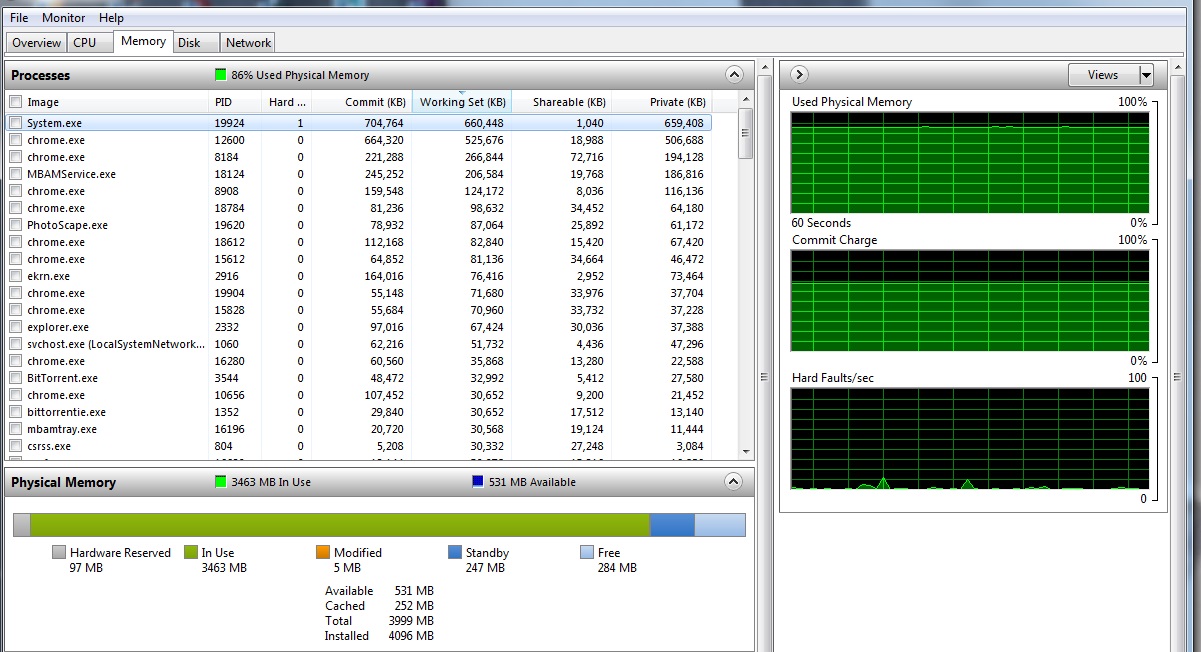
Task: Click the orange Modified legend swatch
Action: (323, 552)
